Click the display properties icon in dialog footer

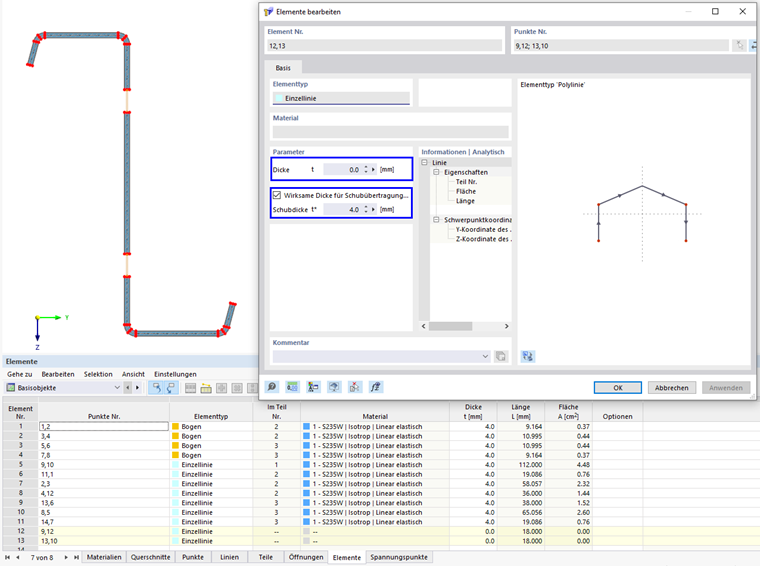click(313, 387)
